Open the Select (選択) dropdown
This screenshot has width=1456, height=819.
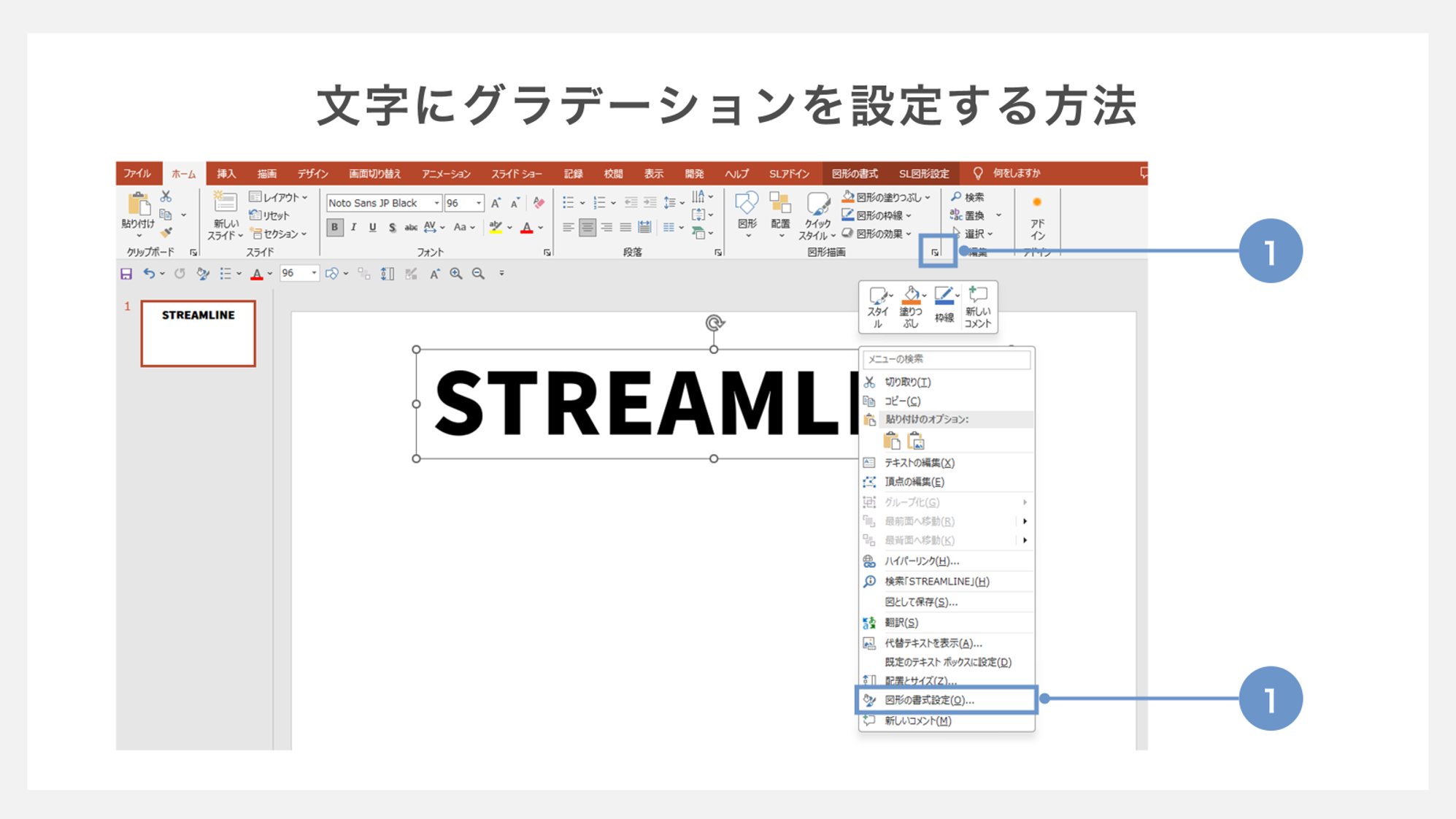972,234
